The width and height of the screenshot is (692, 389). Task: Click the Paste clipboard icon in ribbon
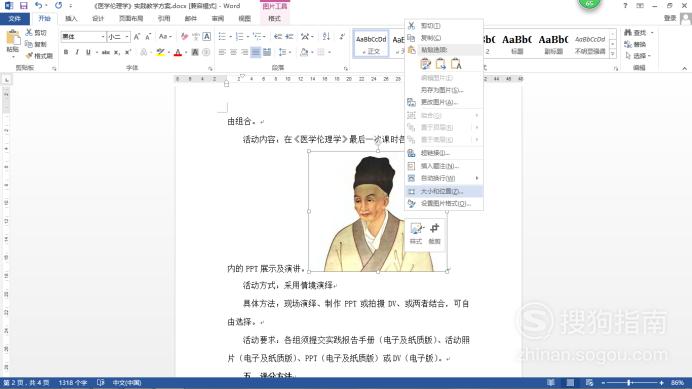[13, 38]
